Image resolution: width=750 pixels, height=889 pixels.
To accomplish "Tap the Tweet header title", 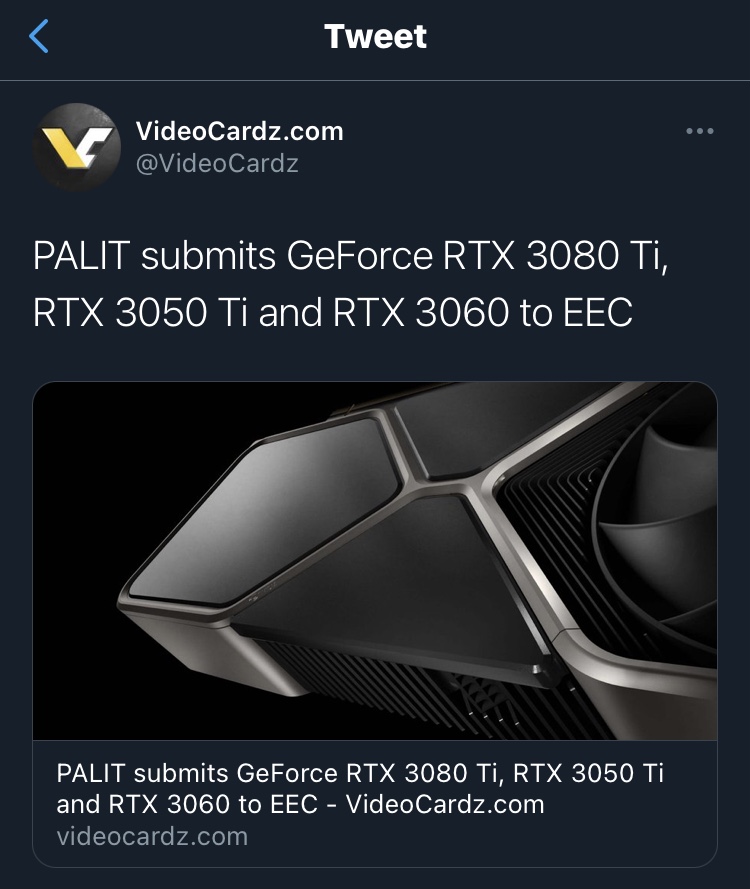I will tap(375, 36).
